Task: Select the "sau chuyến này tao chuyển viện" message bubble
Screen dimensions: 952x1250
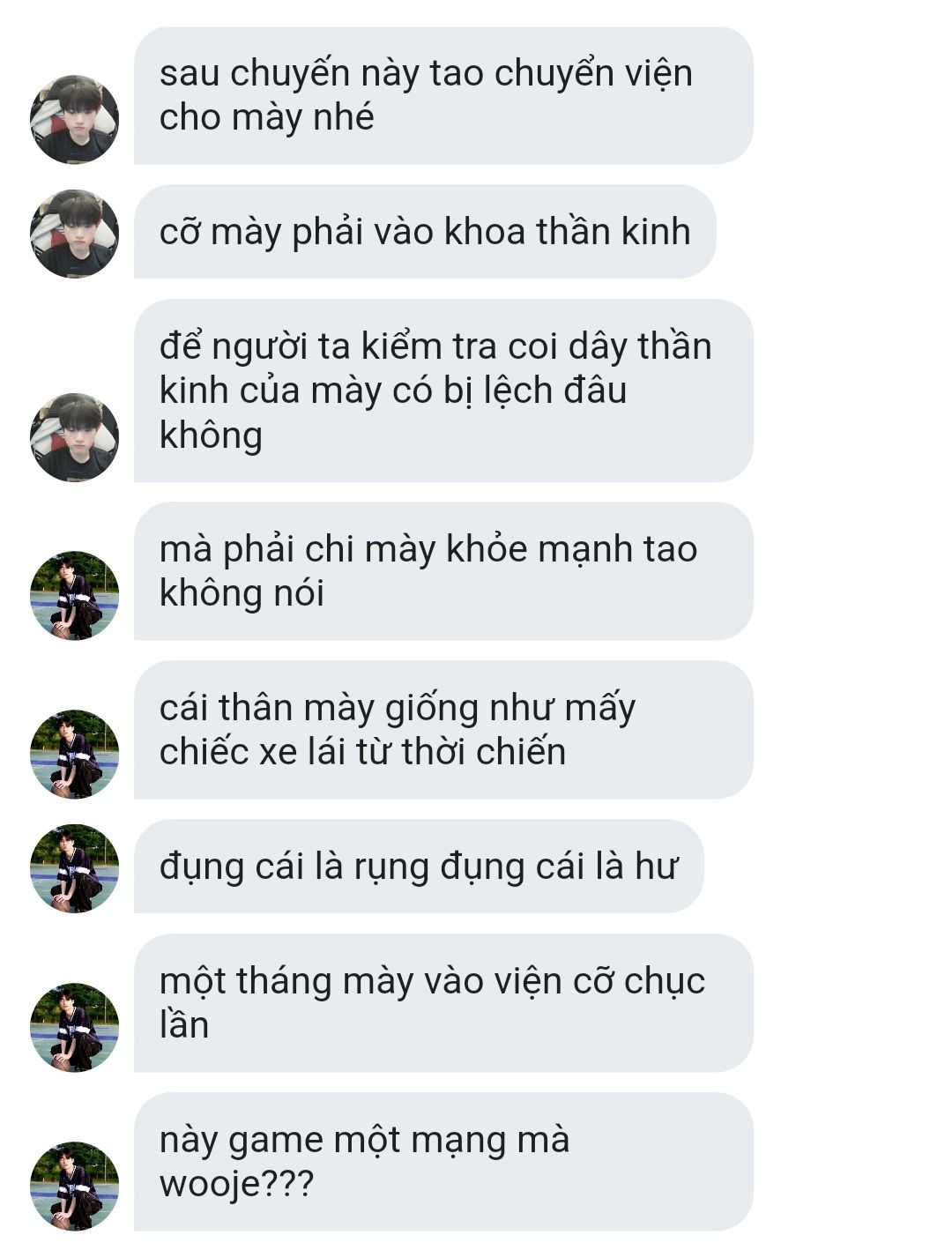Action: pos(443,95)
